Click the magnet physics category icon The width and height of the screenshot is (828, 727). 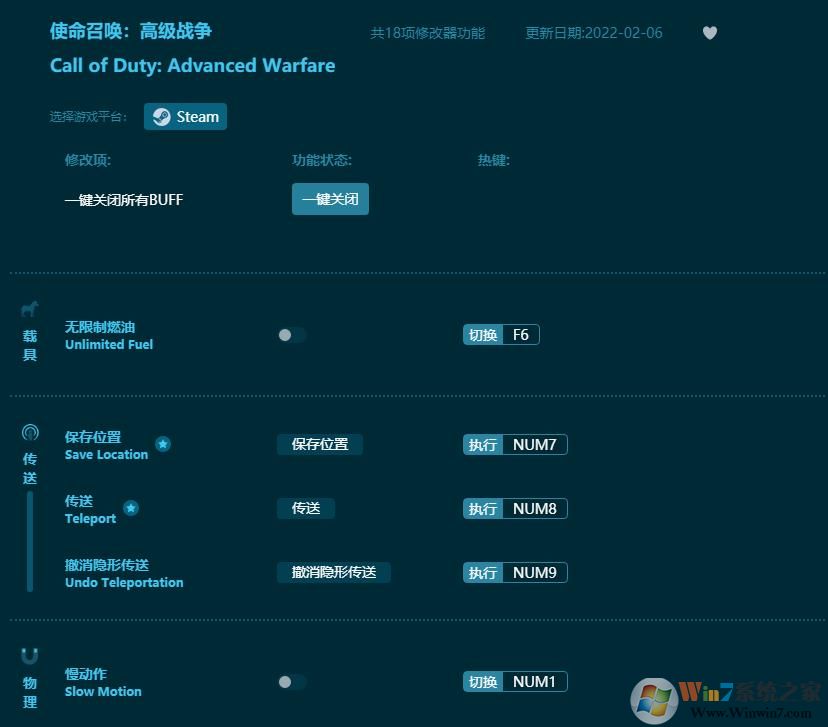coord(30,656)
